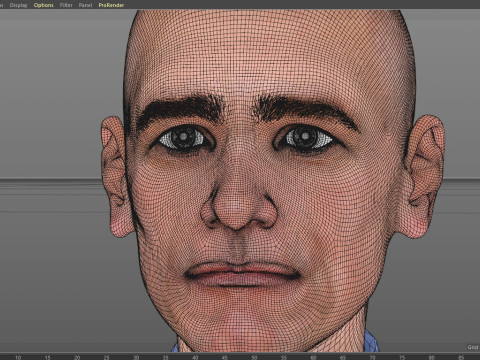Jump to frame 85 on the timeline
This screenshot has width=480, height=360.
coord(461,357)
